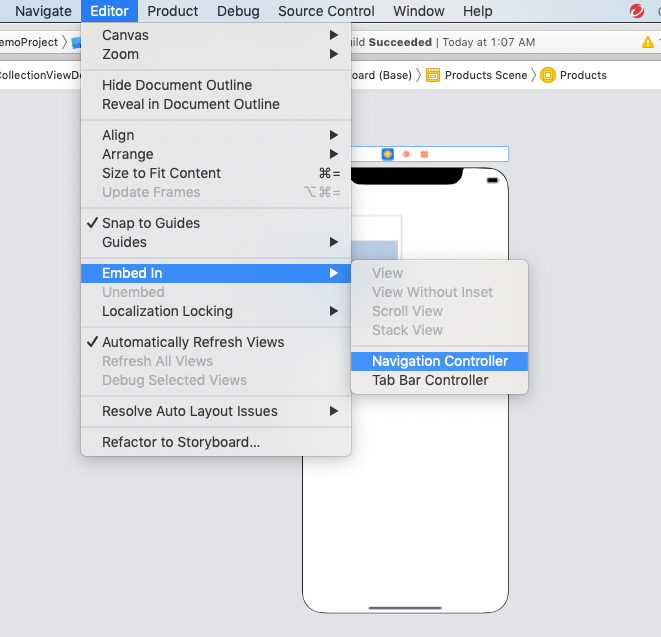Click the Products breadcrumb item
Viewport: 661px width, 637px height.
pos(583,75)
